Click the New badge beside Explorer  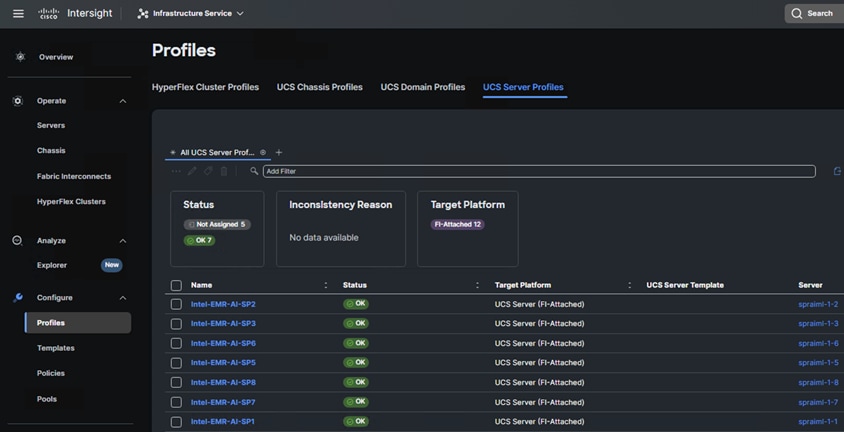click(x=111, y=265)
